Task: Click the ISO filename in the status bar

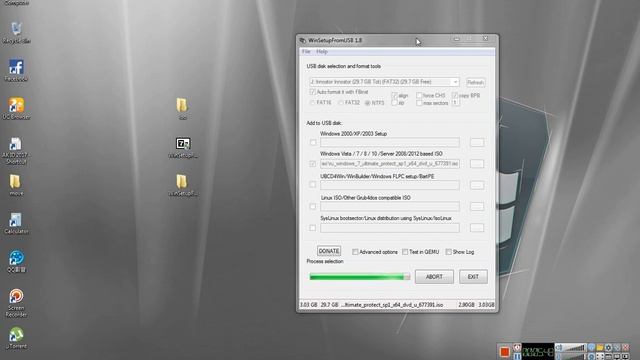Action: coord(392,305)
